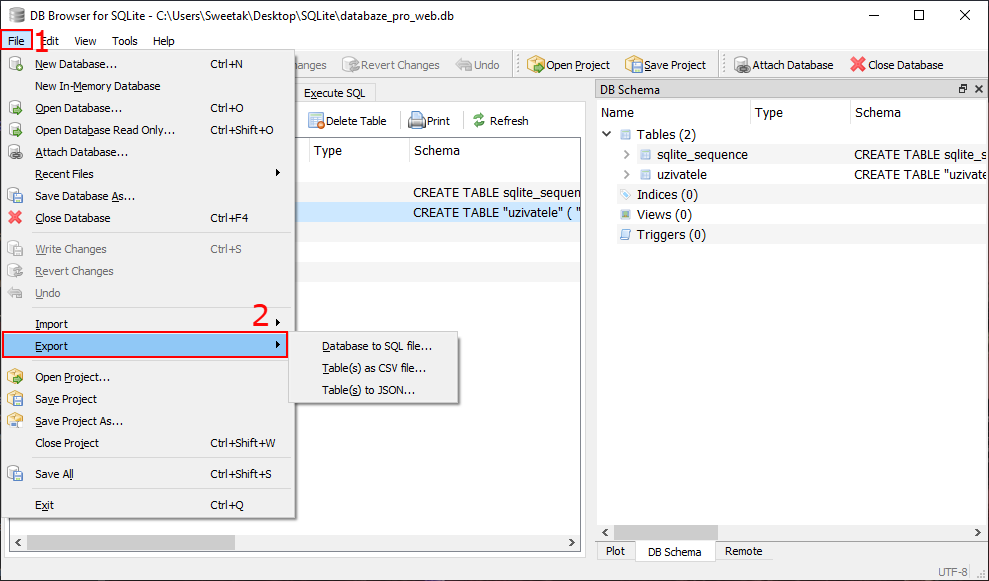Collapse the Tables (2) node

click(x=607, y=134)
